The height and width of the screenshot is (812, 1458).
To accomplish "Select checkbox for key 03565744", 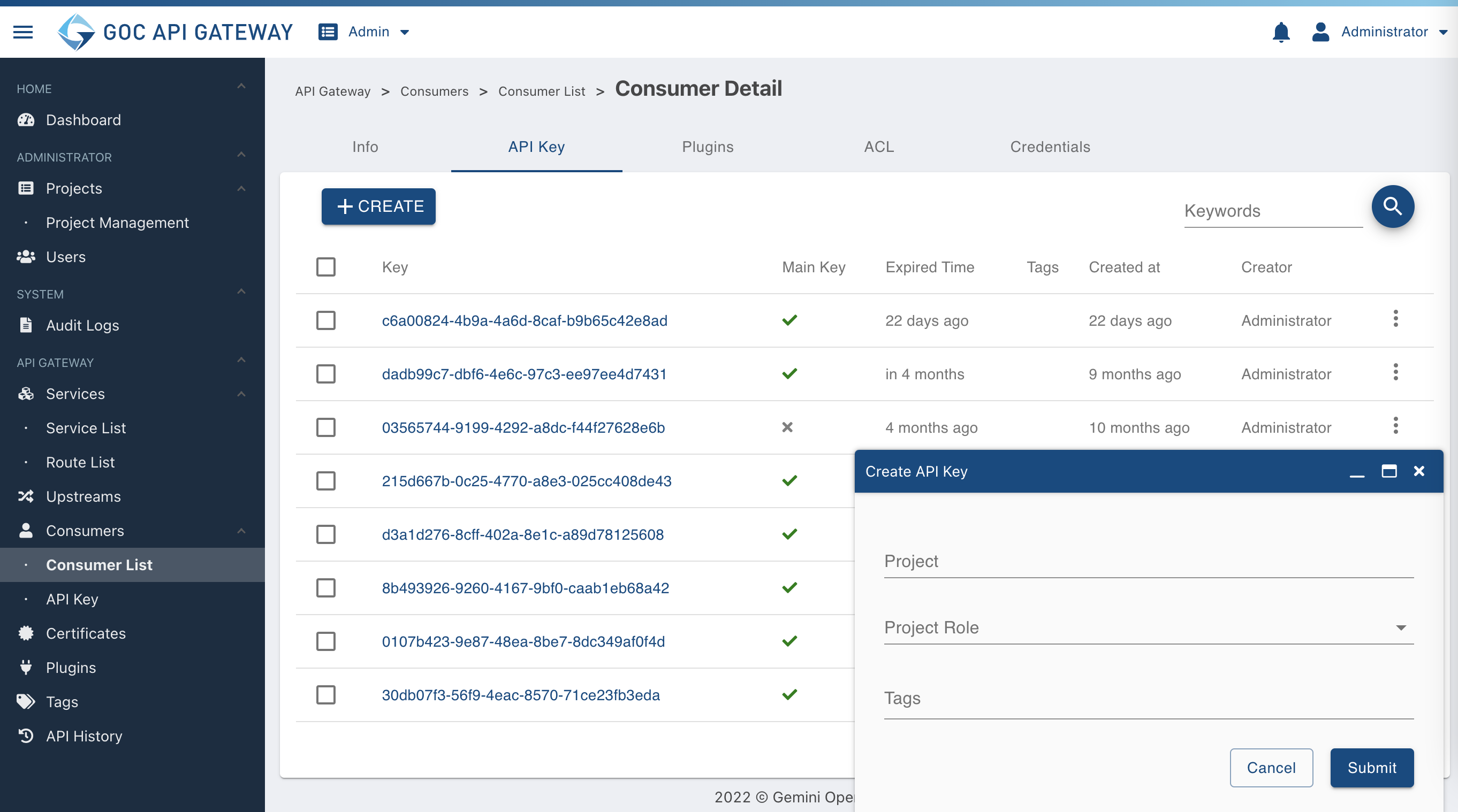I will pos(325,427).
